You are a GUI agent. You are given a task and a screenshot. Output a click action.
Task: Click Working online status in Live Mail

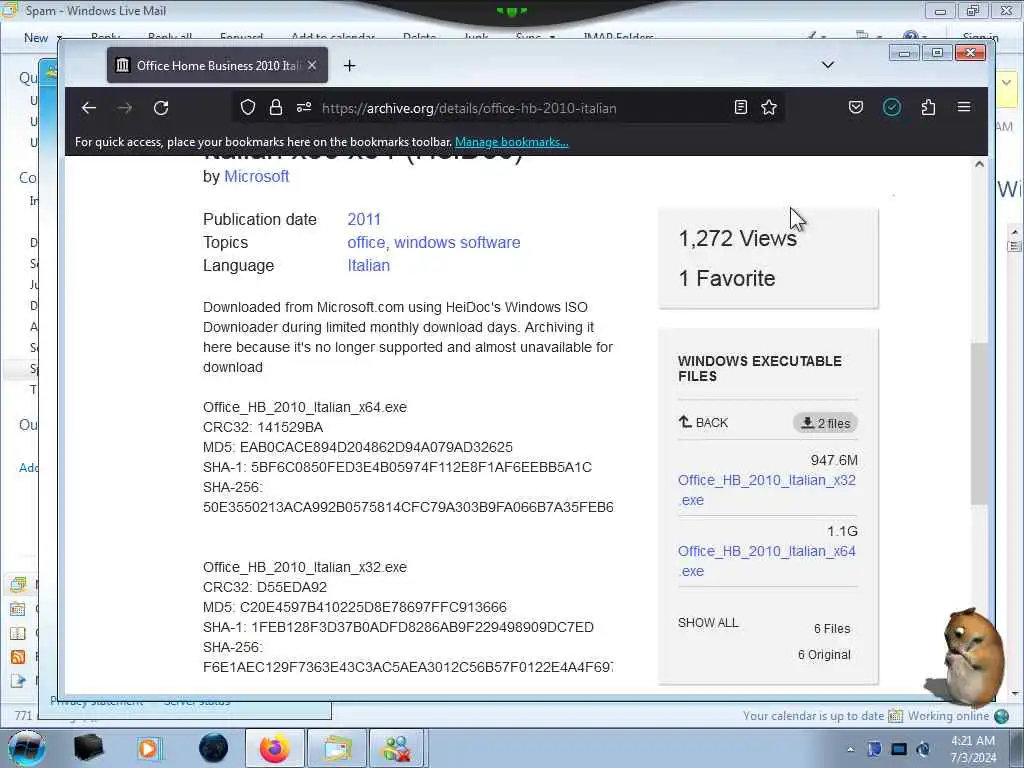click(948, 716)
